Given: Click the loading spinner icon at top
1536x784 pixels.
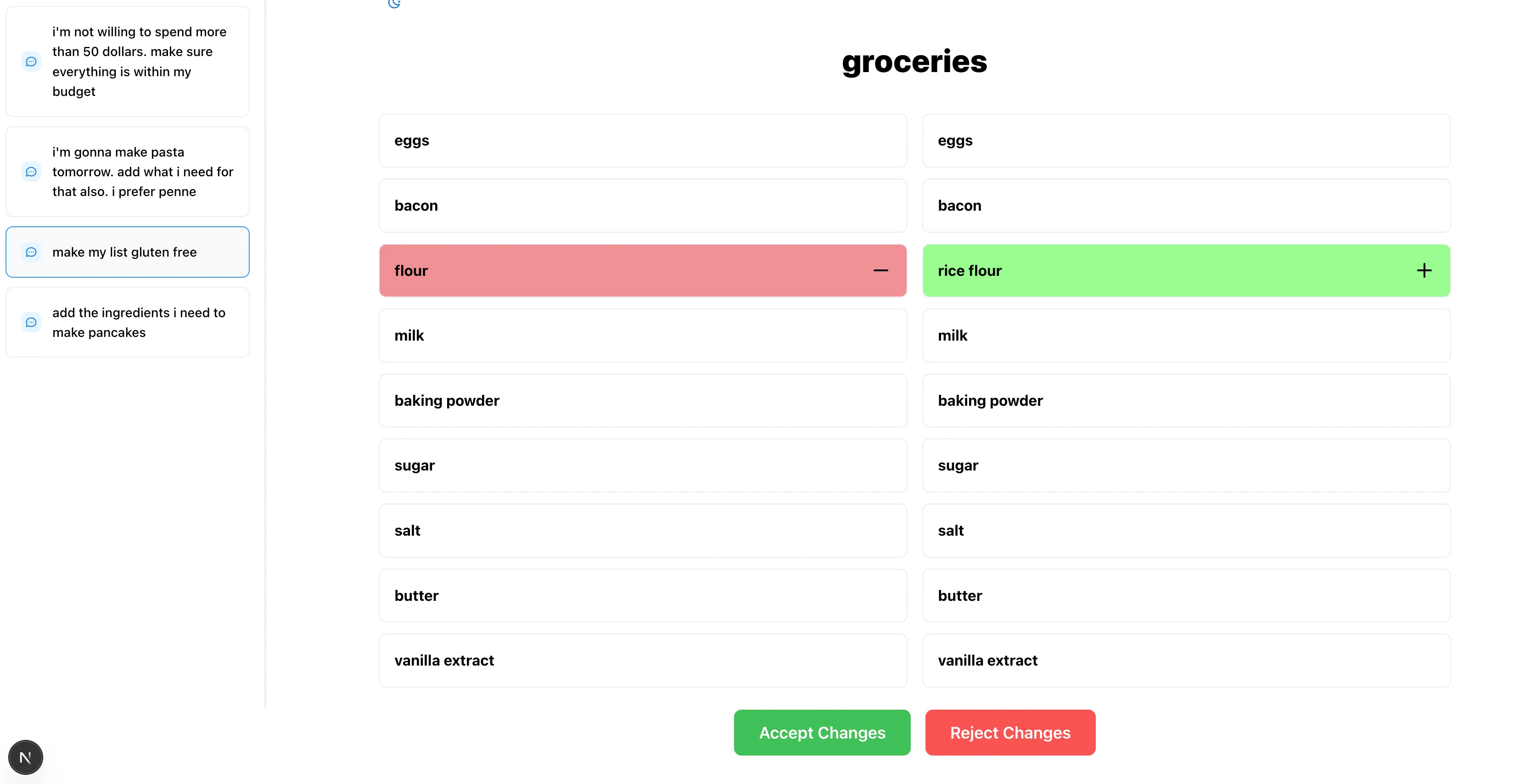Looking at the screenshot, I should (x=394, y=4).
